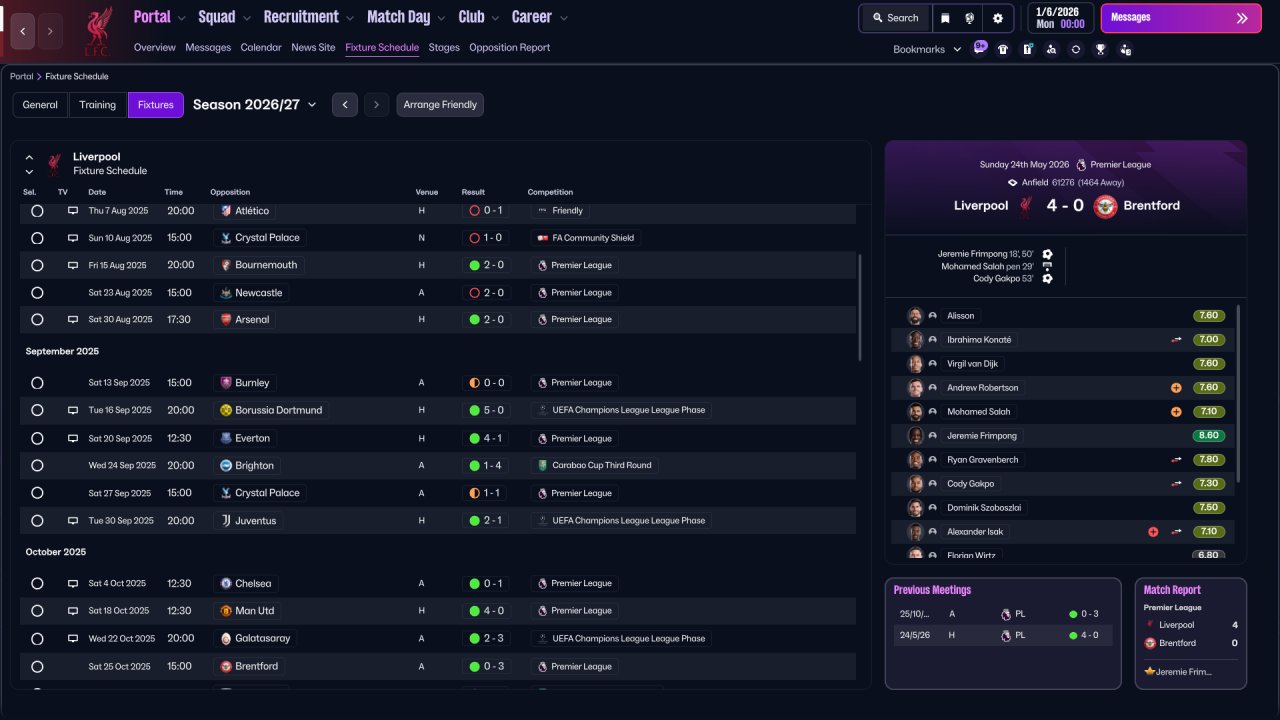Switch to the Training tab
The height and width of the screenshot is (720, 1280).
(98, 105)
